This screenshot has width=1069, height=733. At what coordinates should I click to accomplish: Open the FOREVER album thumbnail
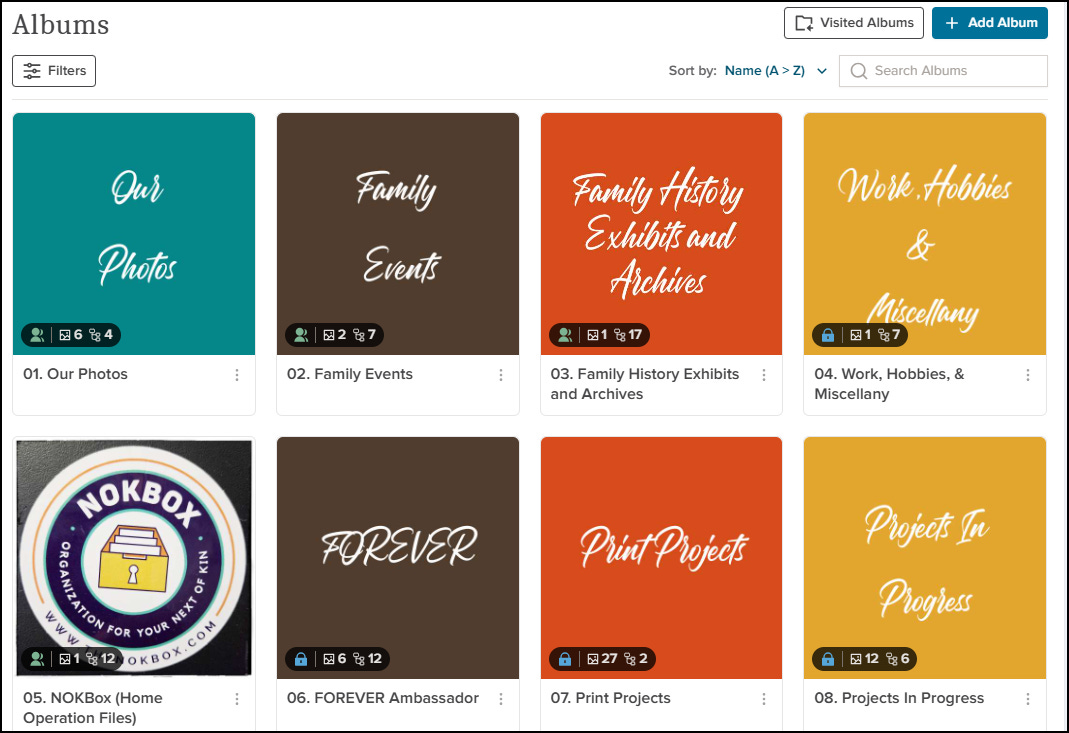coord(397,558)
